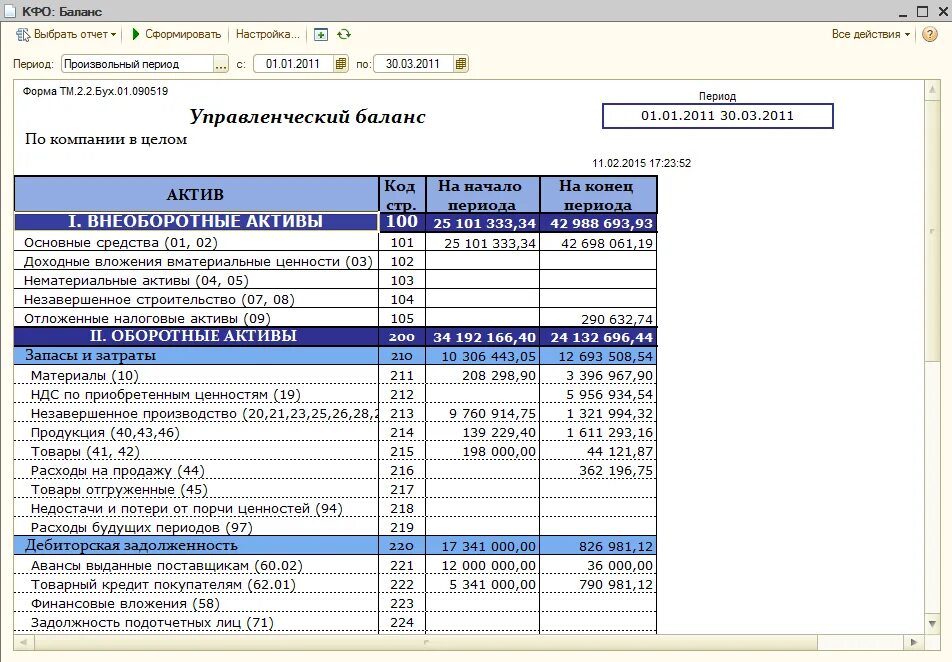The width and height of the screenshot is (952, 662).
Task: Click the Произвольный период field
Action: (137, 64)
